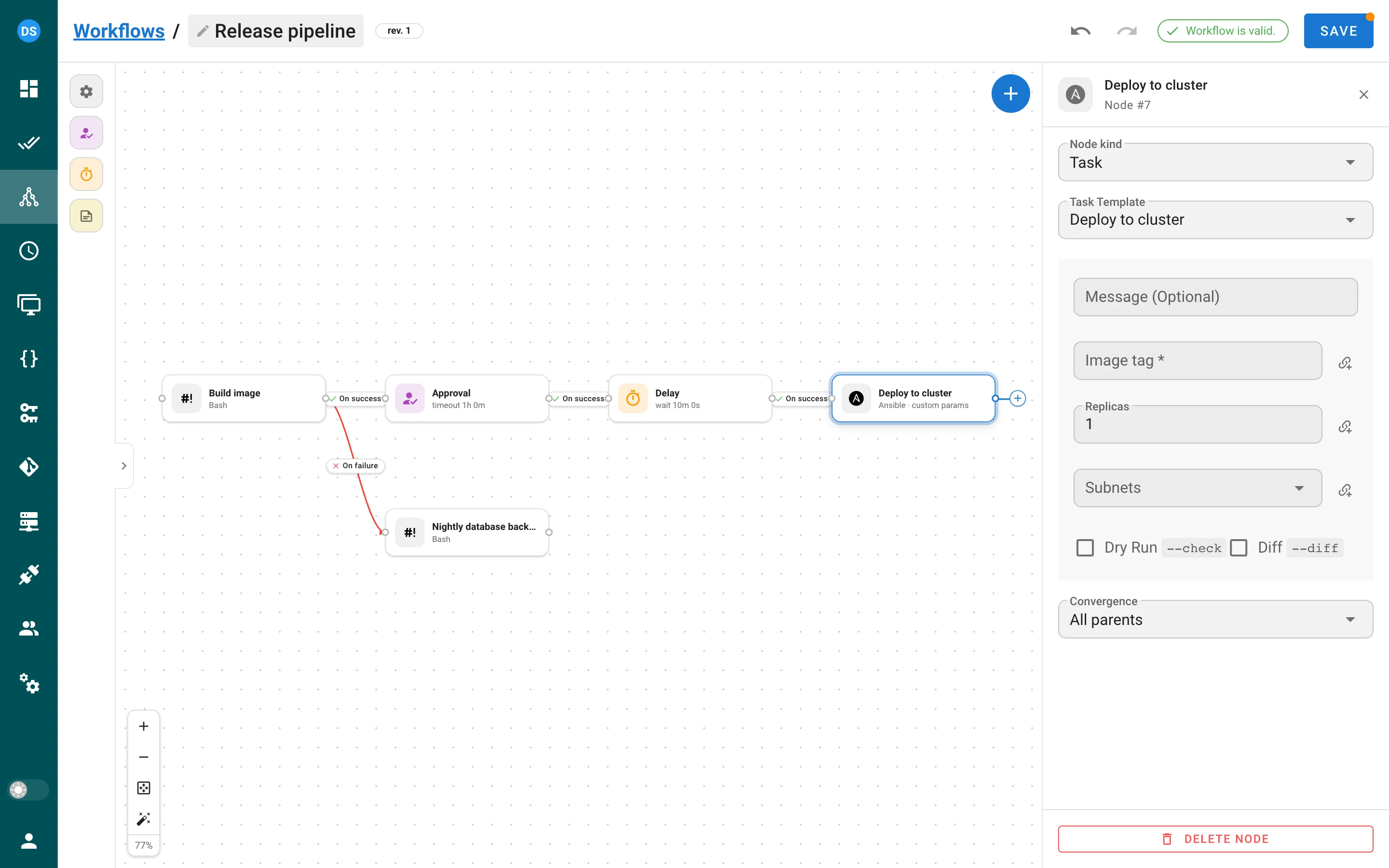Click the DELETE NODE button
1389x868 pixels.
1215,839
